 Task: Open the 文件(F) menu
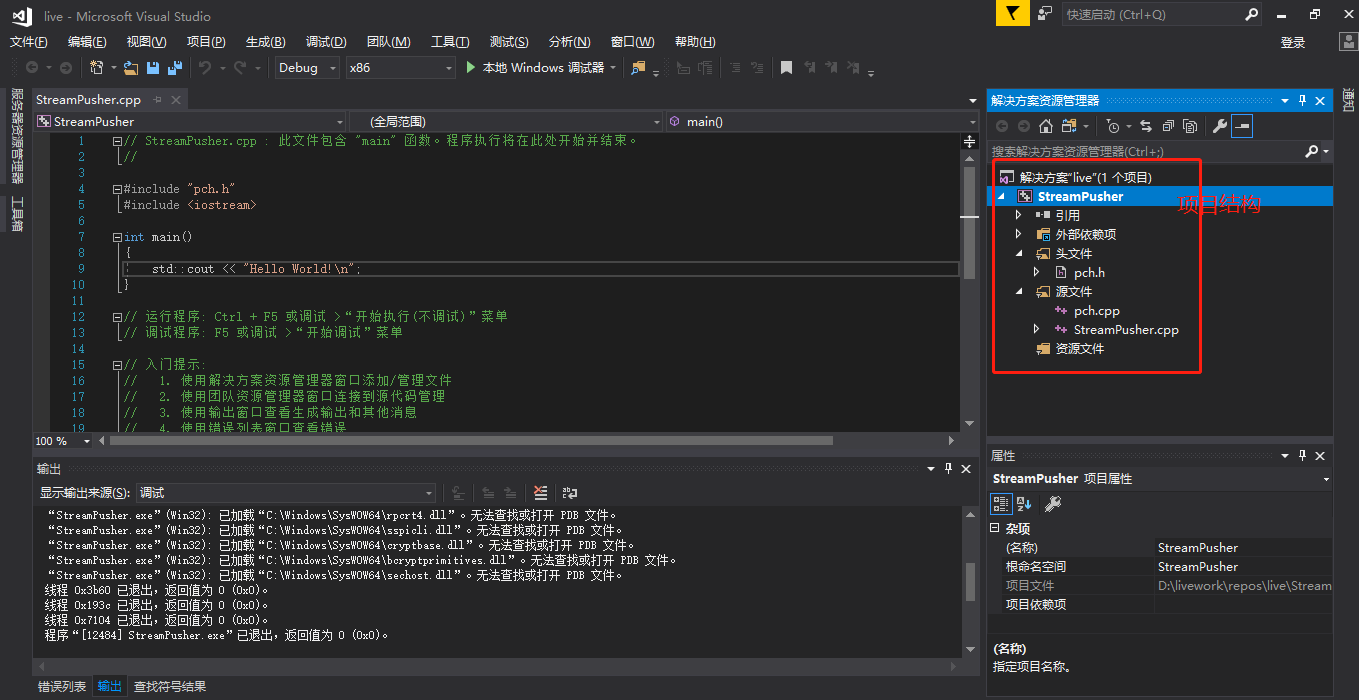pyautogui.click(x=29, y=42)
